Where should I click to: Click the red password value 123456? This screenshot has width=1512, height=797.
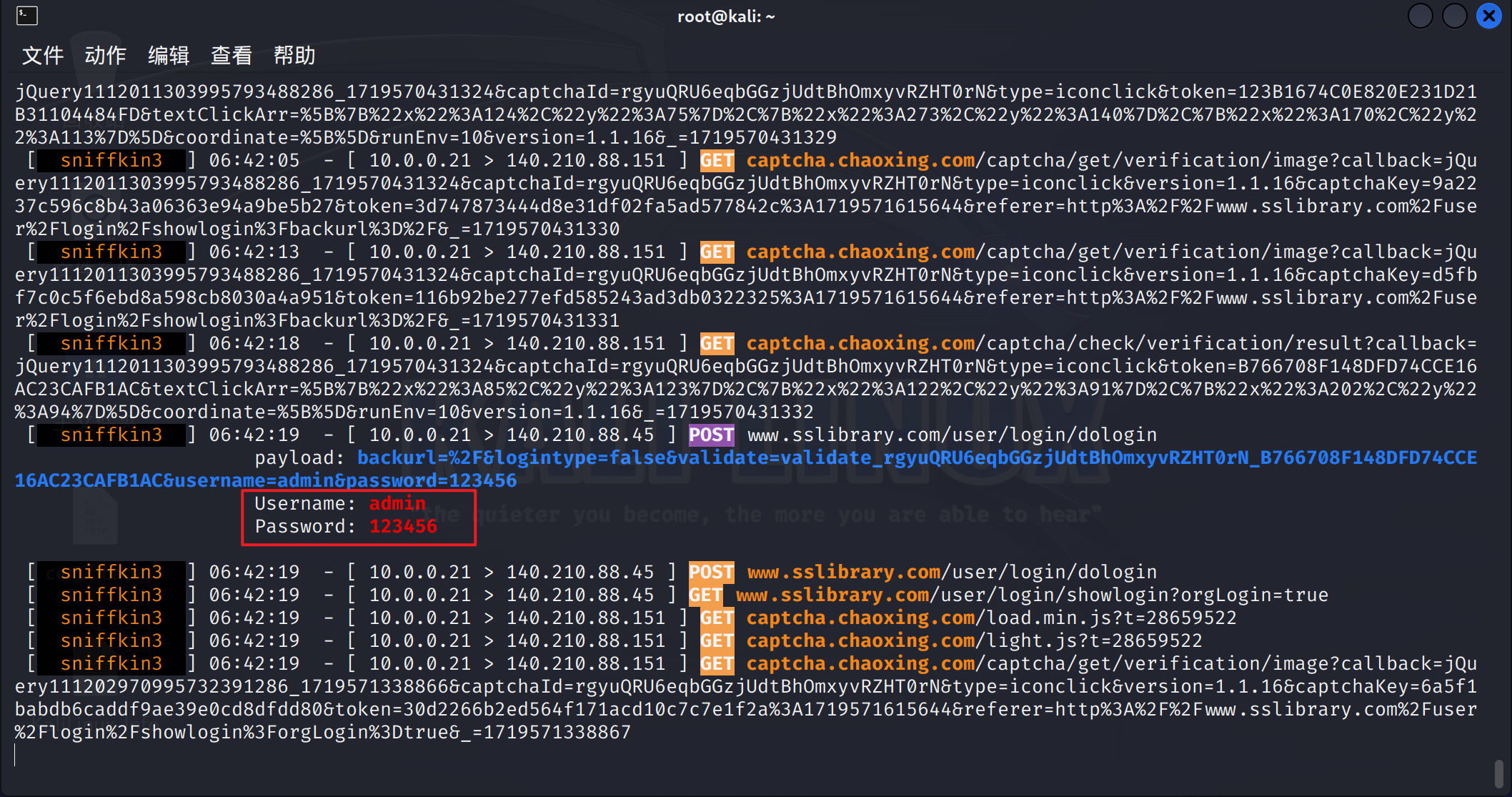coord(403,526)
